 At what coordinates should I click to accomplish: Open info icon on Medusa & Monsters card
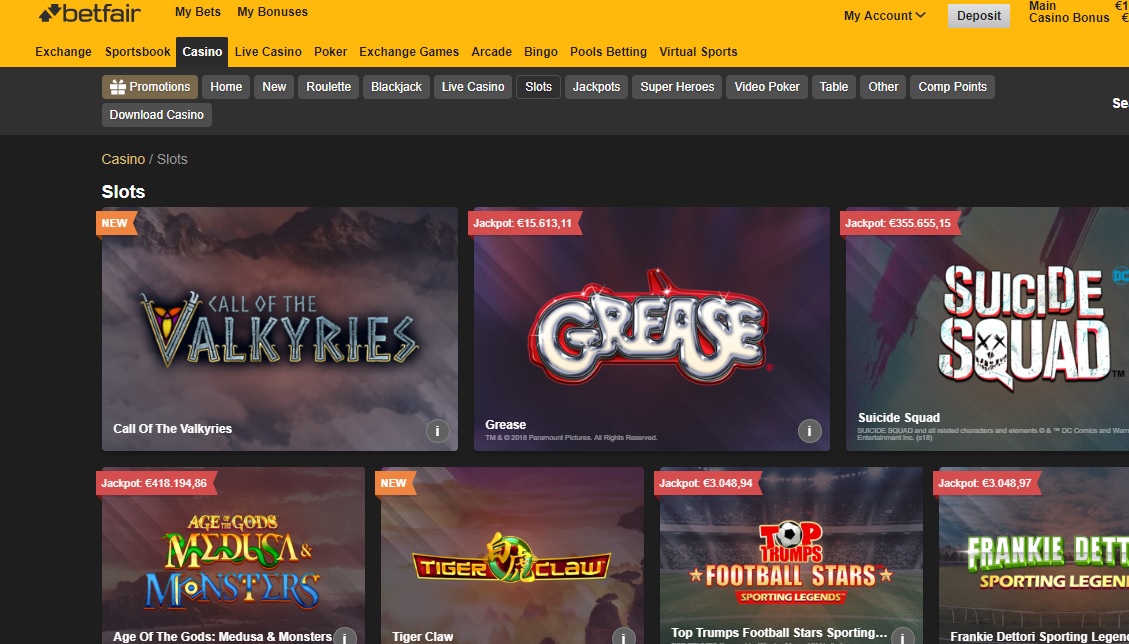344,638
